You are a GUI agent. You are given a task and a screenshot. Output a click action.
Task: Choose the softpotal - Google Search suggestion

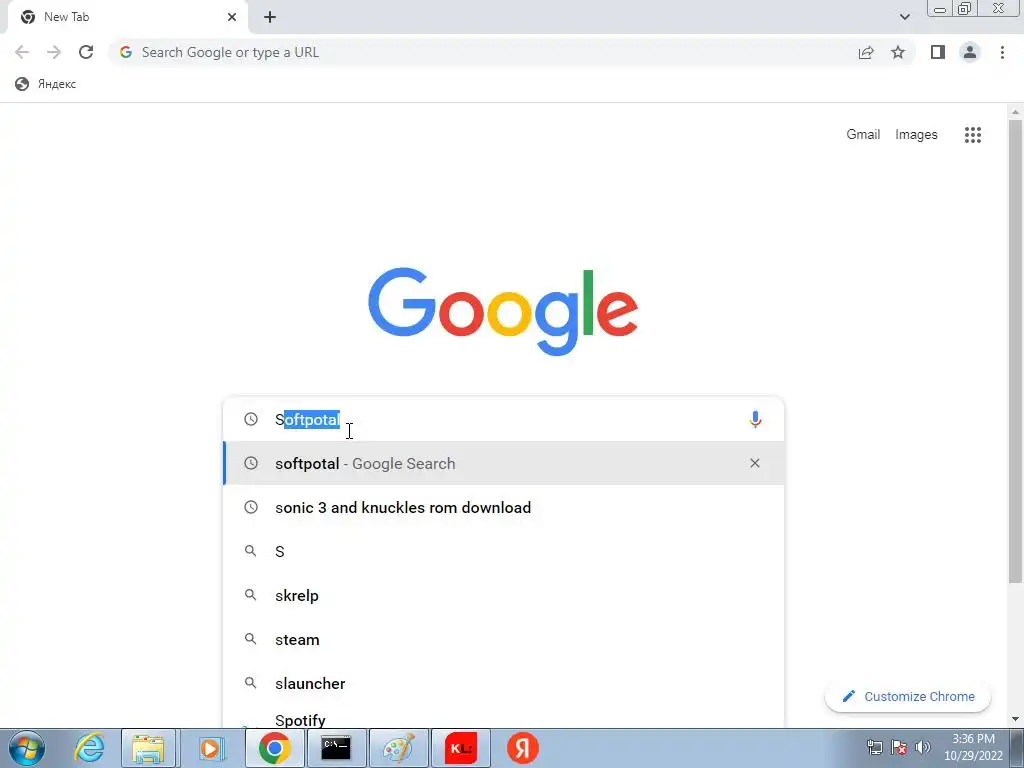(x=503, y=463)
